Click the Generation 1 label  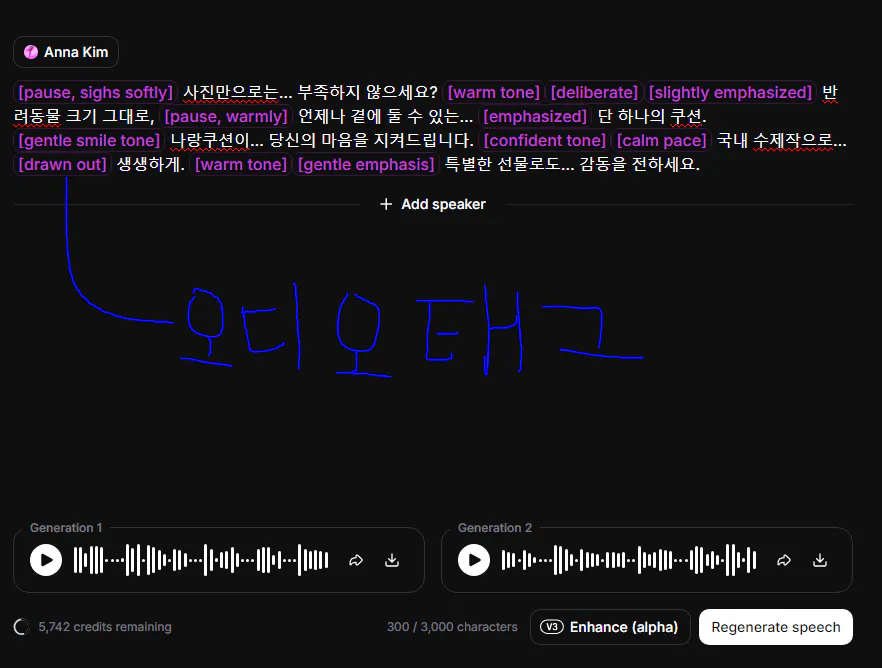point(66,528)
